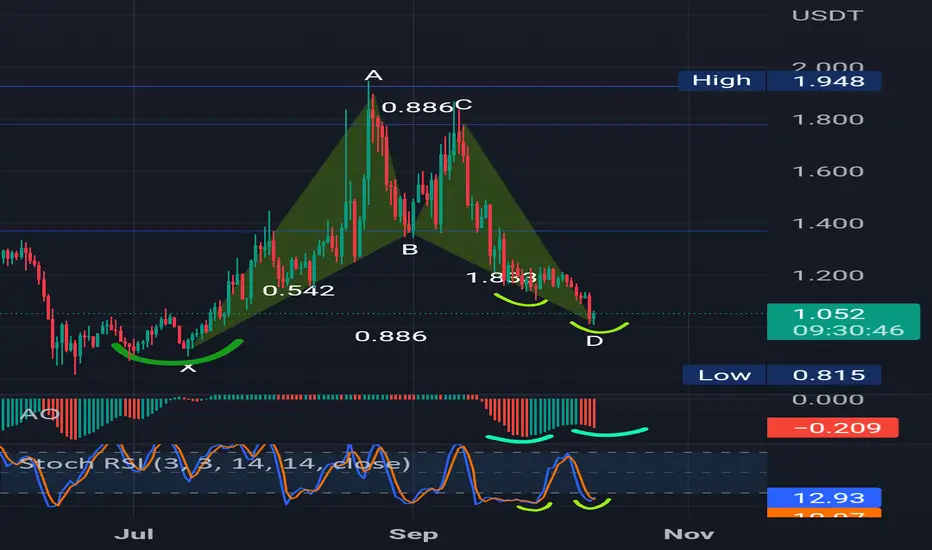Click the 0.886 ratio below point B
Screen dimensions: 932x550
pyautogui.click(x=391, y=337)
